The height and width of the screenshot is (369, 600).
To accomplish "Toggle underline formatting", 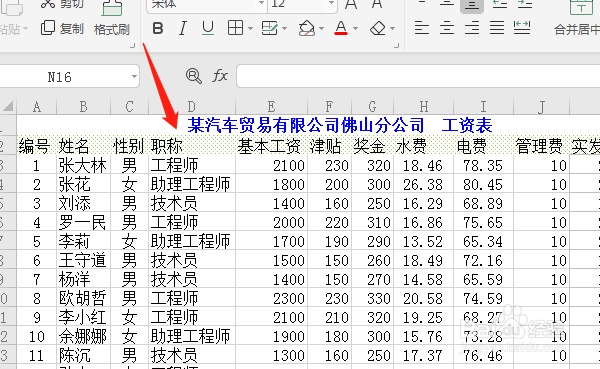I will (208, 28).
